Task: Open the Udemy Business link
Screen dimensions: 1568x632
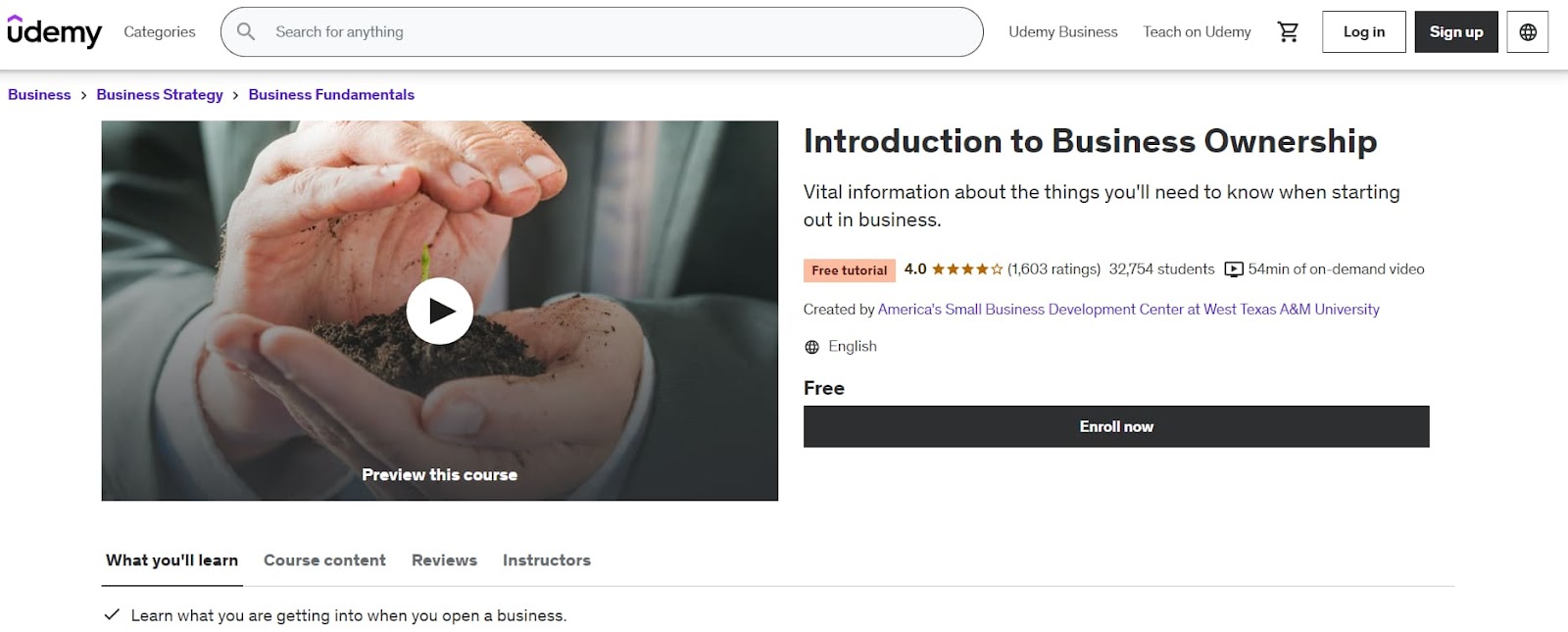Action: click(1062, 31)
